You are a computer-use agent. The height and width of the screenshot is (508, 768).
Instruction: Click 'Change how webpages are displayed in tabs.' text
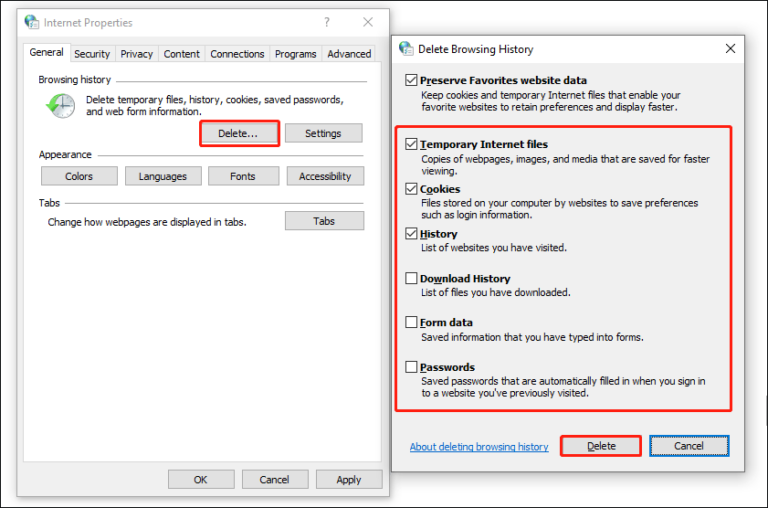pyautogui.click(x=147, y=222)
